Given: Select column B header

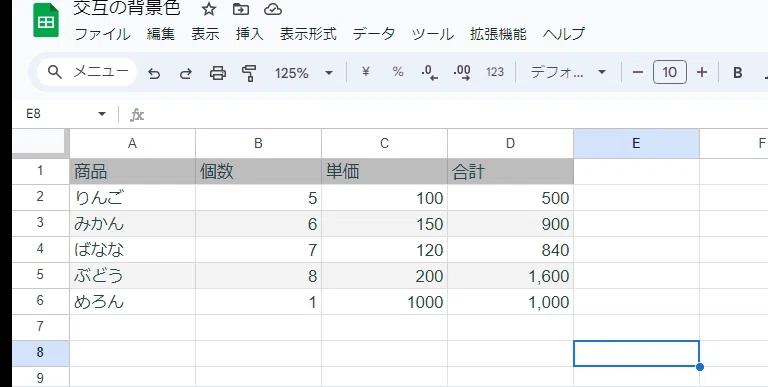Looking at the screenshot, I should [258, 143].
